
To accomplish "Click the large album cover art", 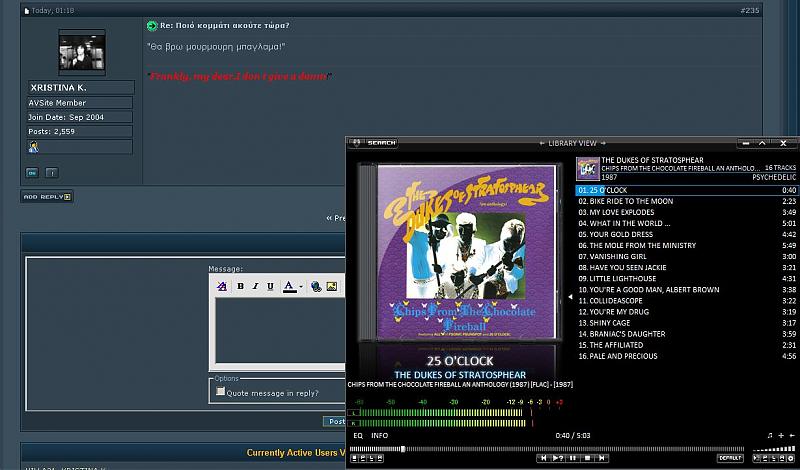I will (466, 252).
